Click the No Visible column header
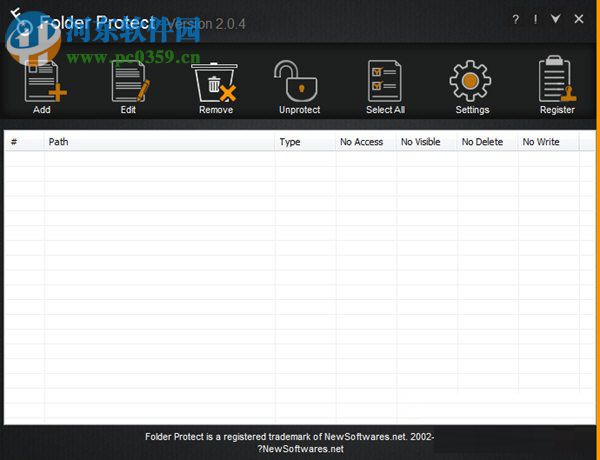The image size is (600, 460). point(427,142)
